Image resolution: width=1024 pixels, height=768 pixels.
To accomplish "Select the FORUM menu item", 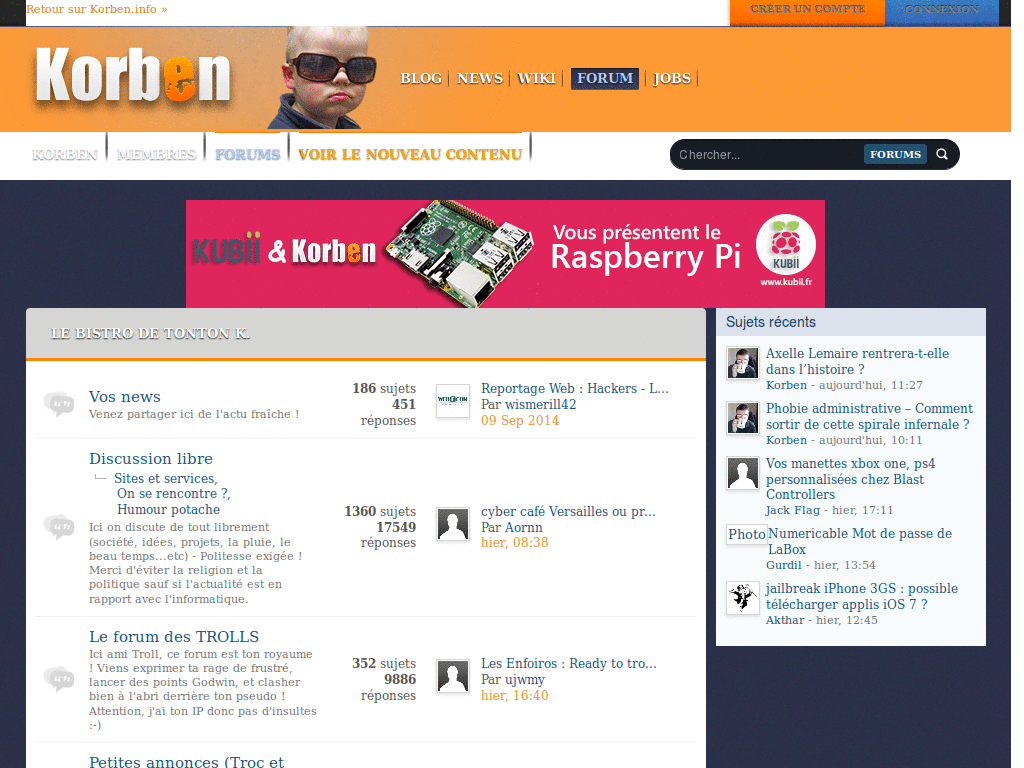I will [x=605, y=78].
